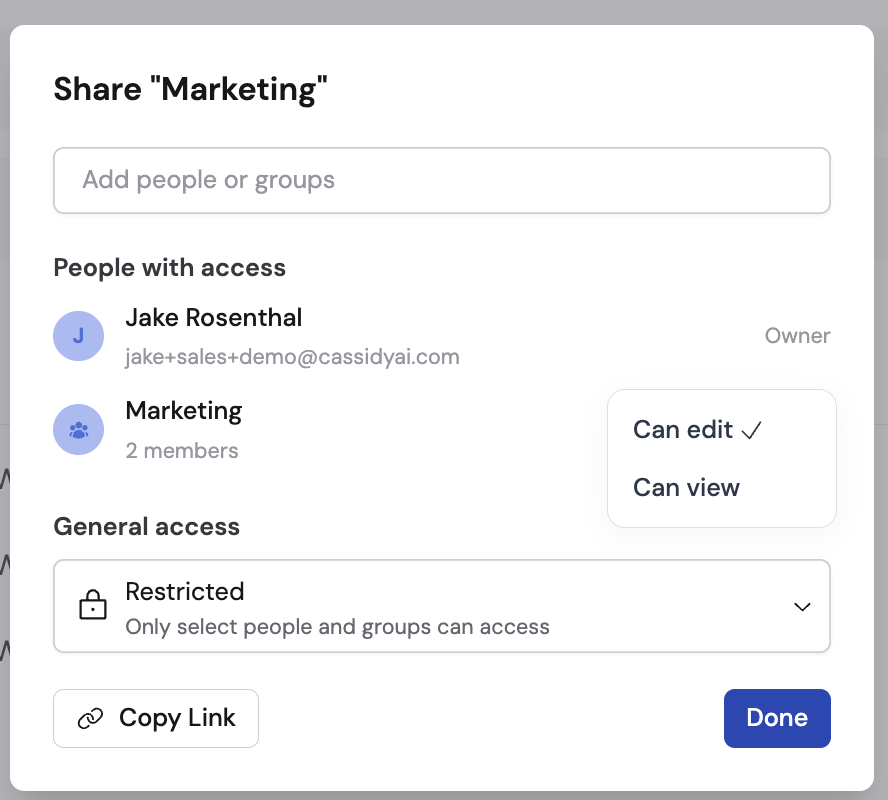The image size is (888, 800).
Task: Click the padlock icon in General access
Action: tap(92, 605)
